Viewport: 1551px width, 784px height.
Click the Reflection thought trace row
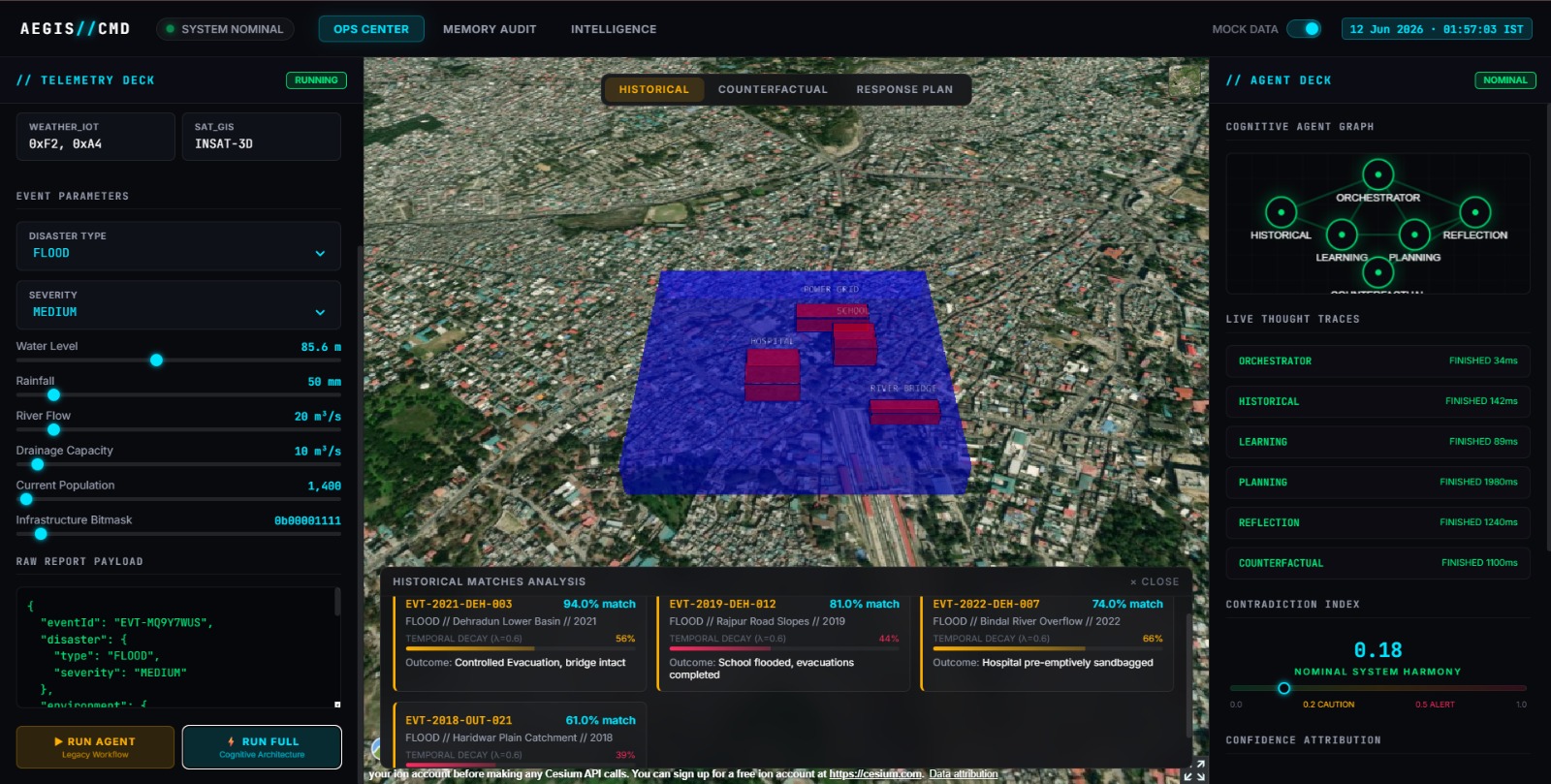pos(1377,522)
